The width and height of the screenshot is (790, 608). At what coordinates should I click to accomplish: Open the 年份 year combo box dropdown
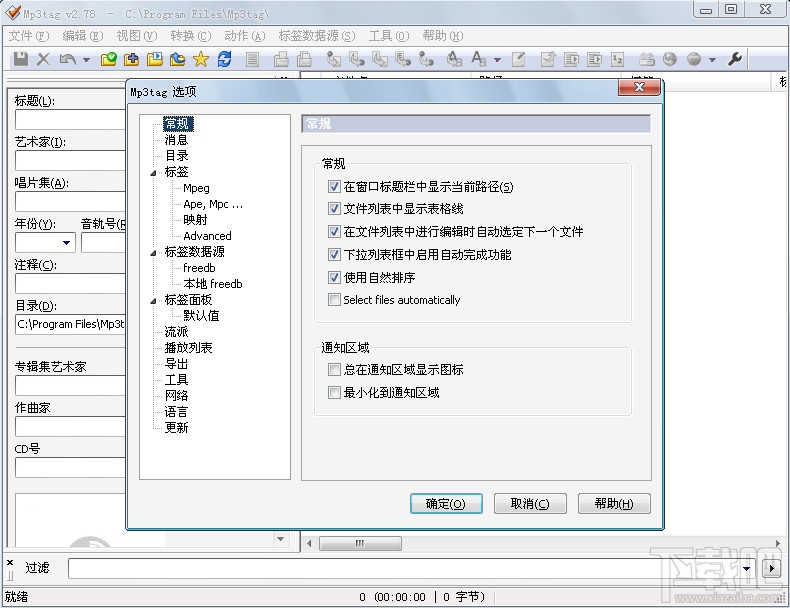(x=66, y=243)
